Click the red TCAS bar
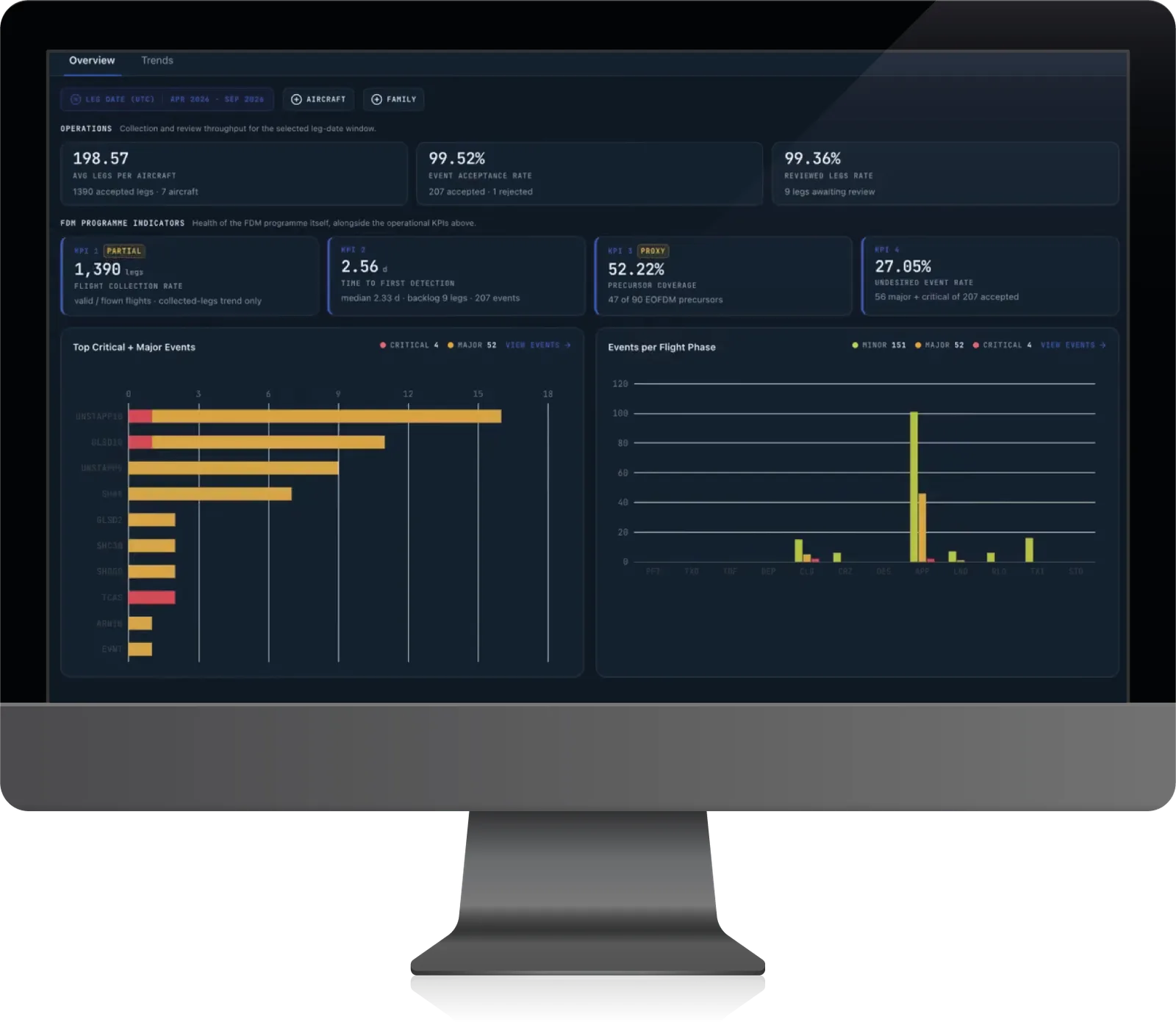This screenshot has height=1022, width=1176. click(152, 597)
